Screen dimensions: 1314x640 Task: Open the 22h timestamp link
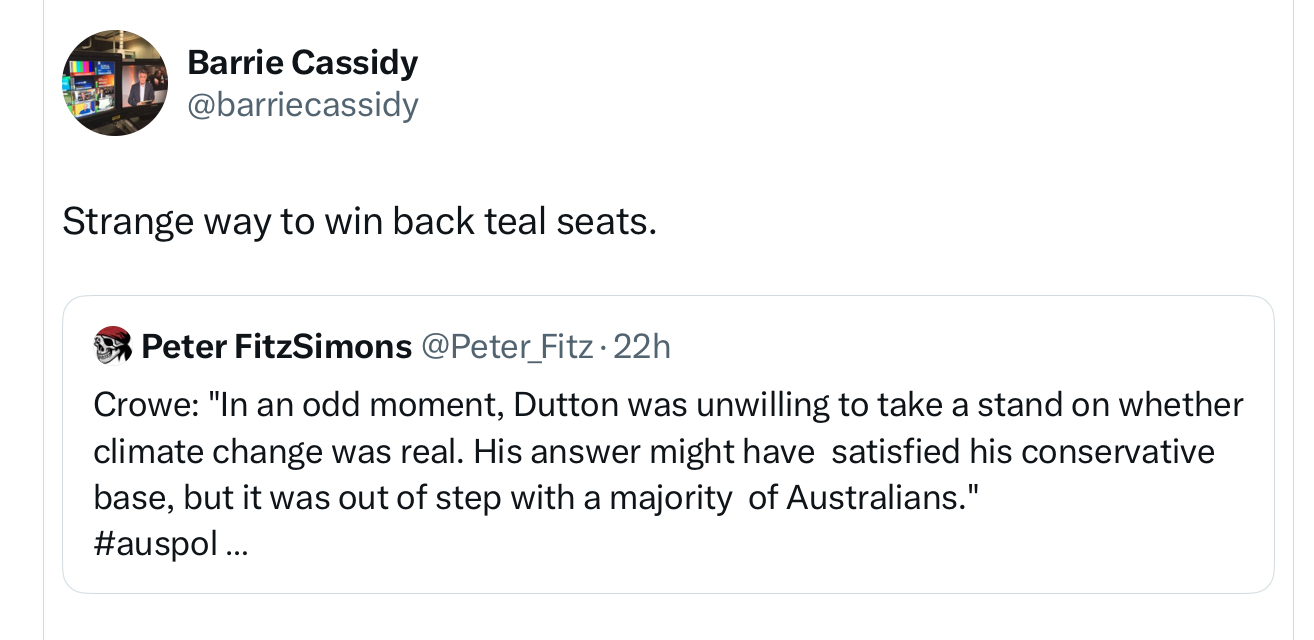click(x=641, y=347)
